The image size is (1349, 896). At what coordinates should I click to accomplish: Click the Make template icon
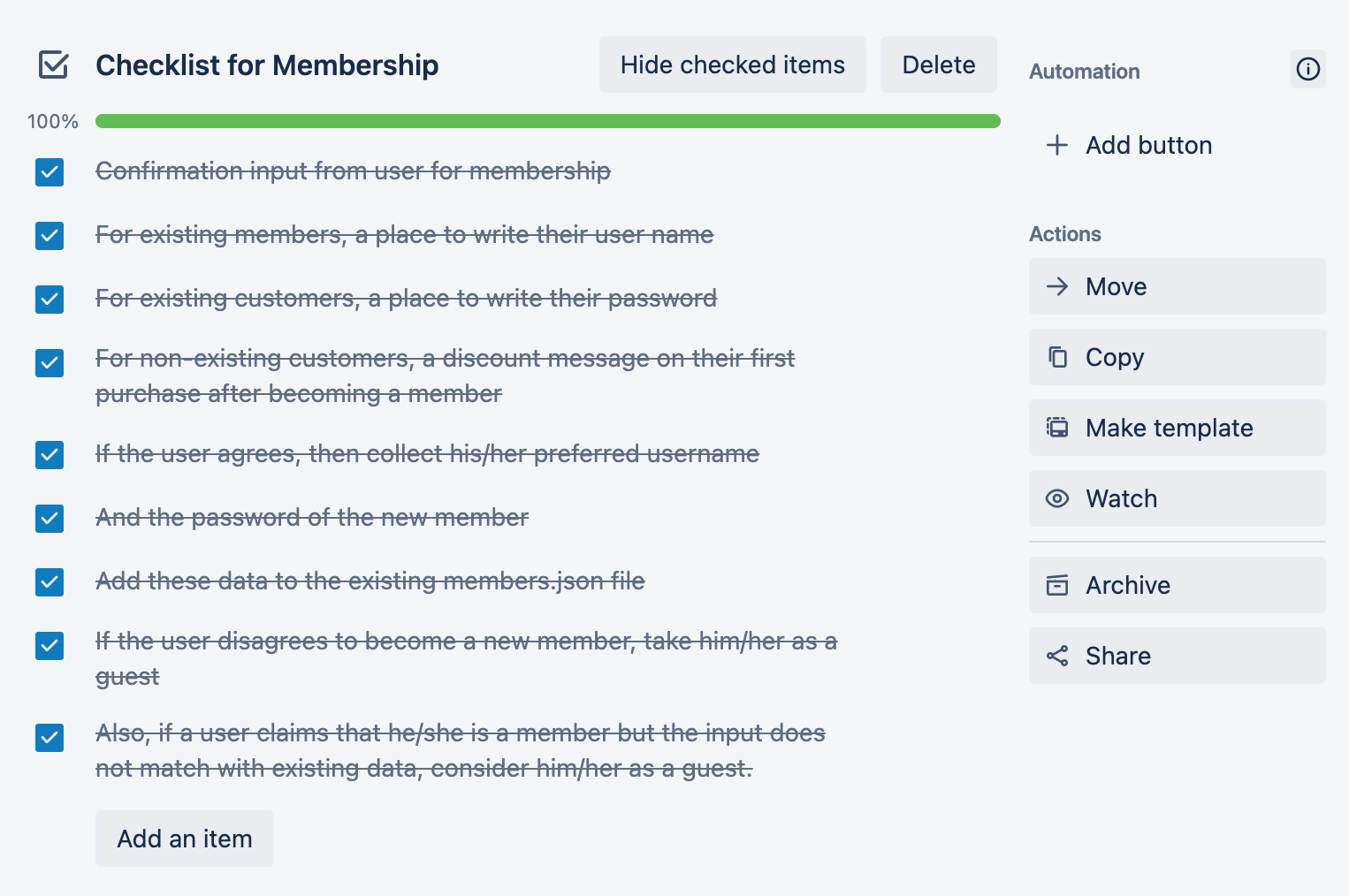pos(1057,428)
